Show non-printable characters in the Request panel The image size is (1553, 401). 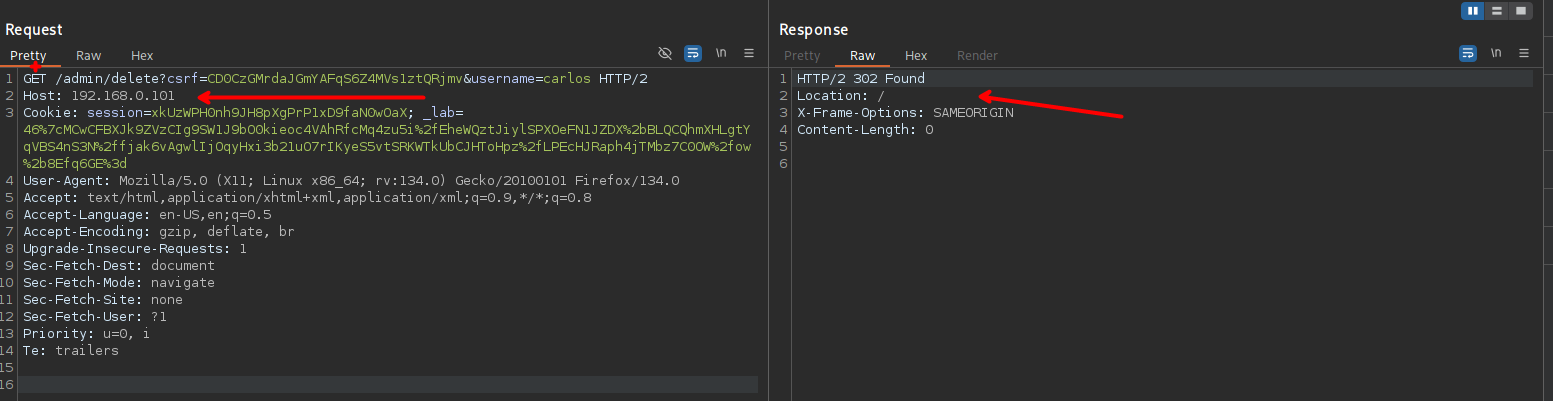tap(721, 53)
